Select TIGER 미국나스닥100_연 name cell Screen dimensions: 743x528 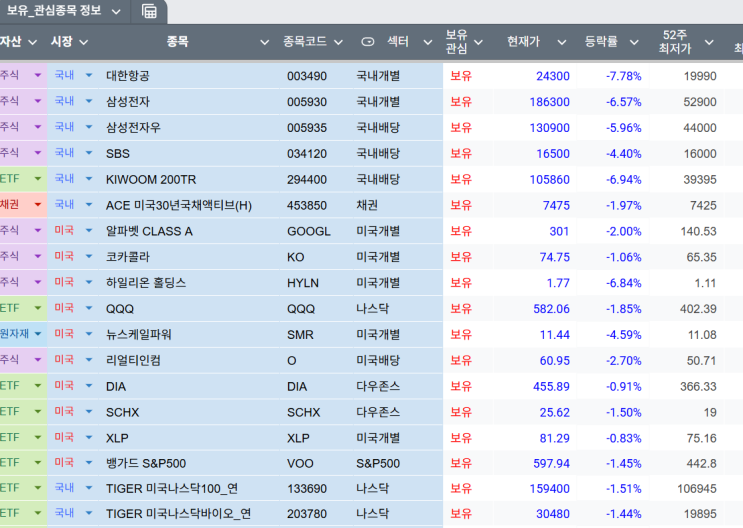pyautogui.click(x=189, y=488)
